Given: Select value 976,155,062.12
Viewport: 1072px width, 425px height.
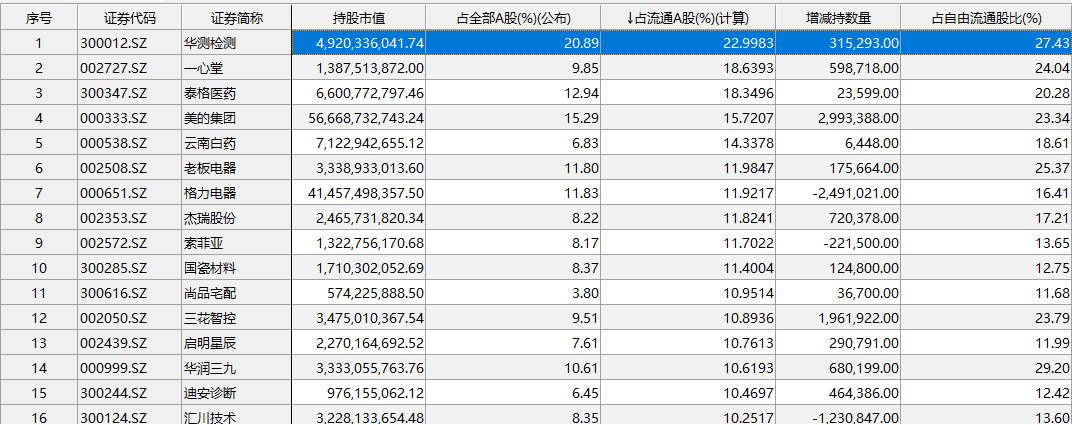Looking at the screenshot, I should 358,393.
